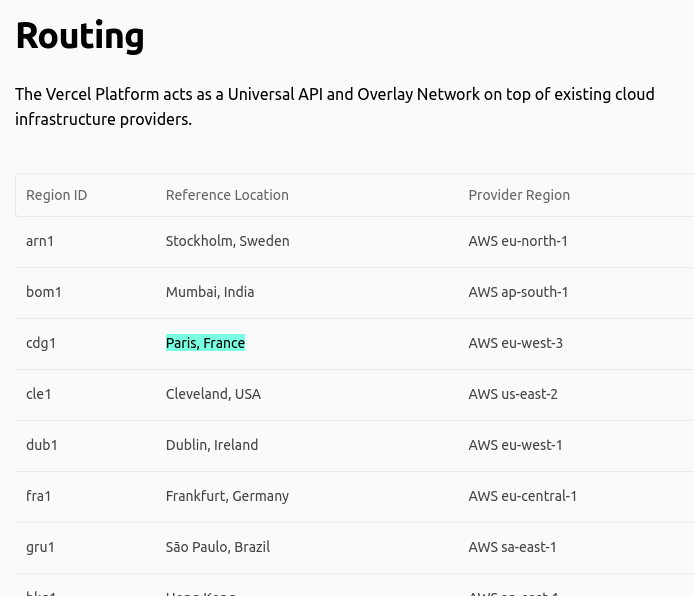Select Cleveland, USA location cell

coord(213,394)
